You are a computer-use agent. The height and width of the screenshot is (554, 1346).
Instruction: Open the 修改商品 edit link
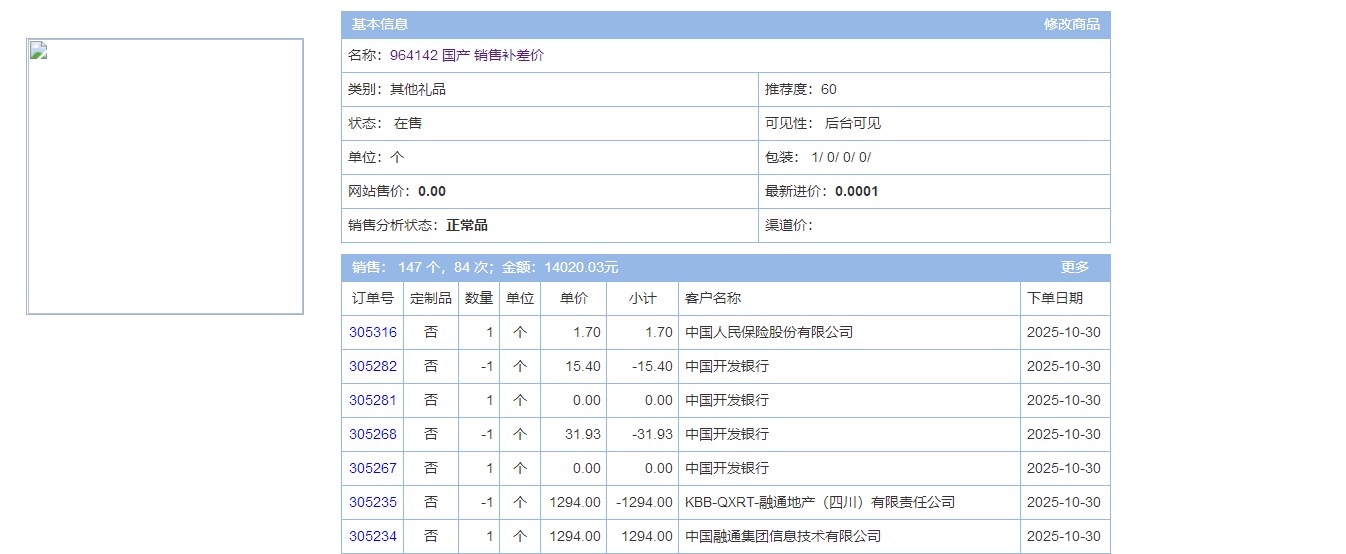(x=1071, y=24)
